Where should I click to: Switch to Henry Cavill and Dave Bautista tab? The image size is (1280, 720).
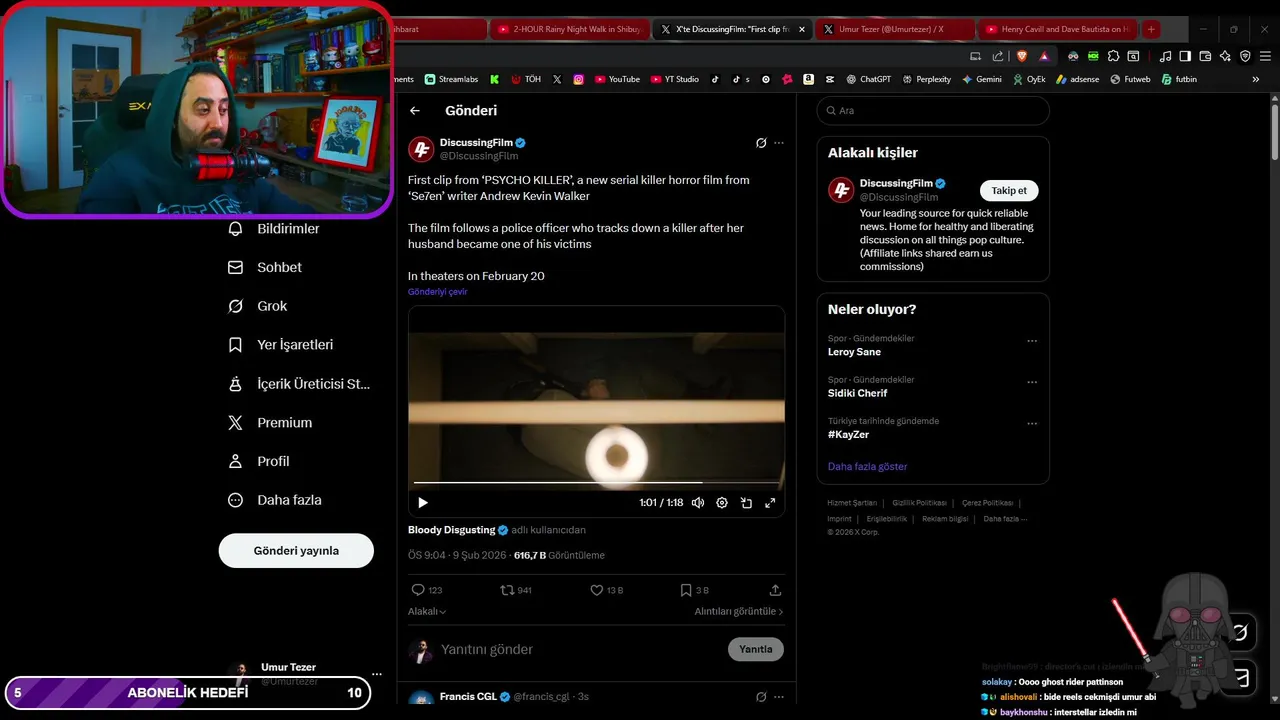coord(1058,30)
